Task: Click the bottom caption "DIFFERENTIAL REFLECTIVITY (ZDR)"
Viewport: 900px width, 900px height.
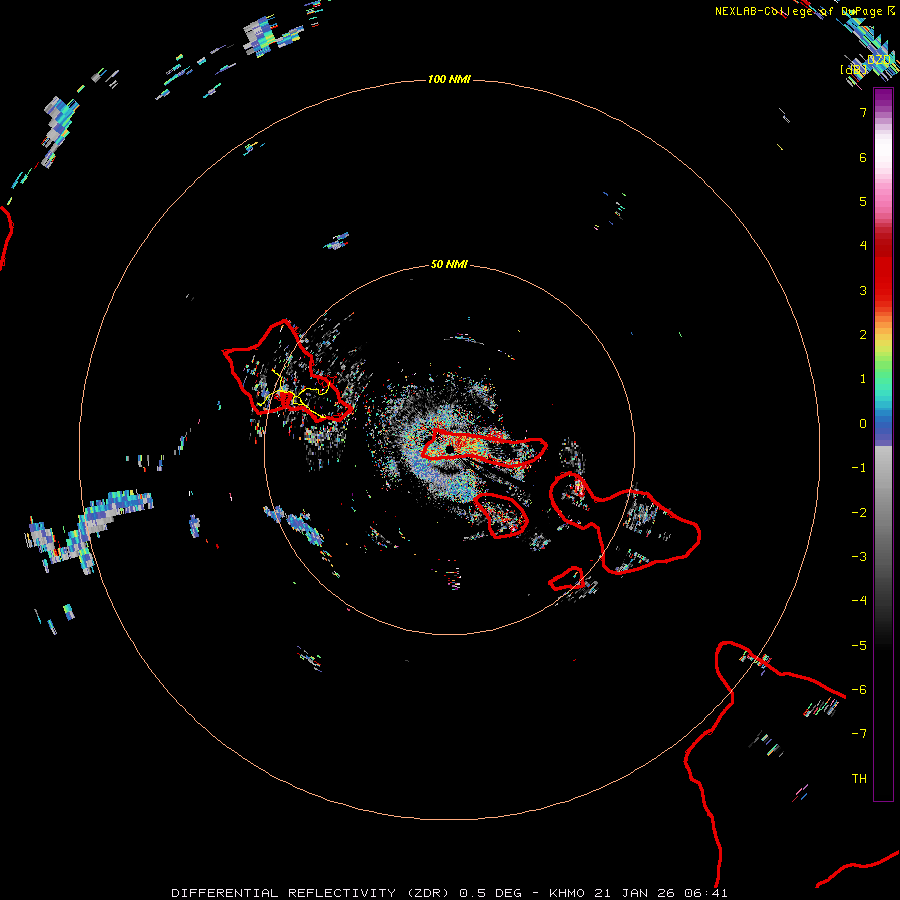Action: tap(312, 893)
